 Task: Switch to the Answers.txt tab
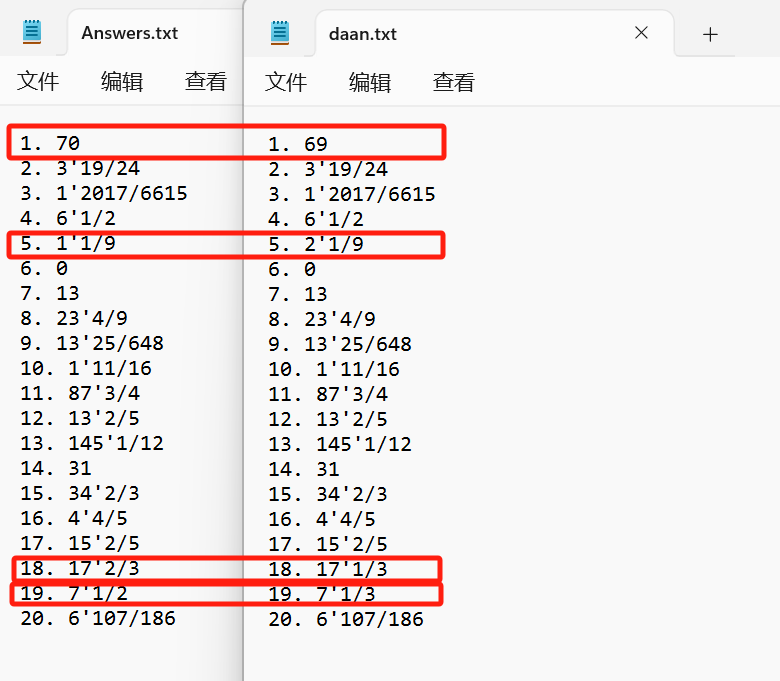click(129, 33)
